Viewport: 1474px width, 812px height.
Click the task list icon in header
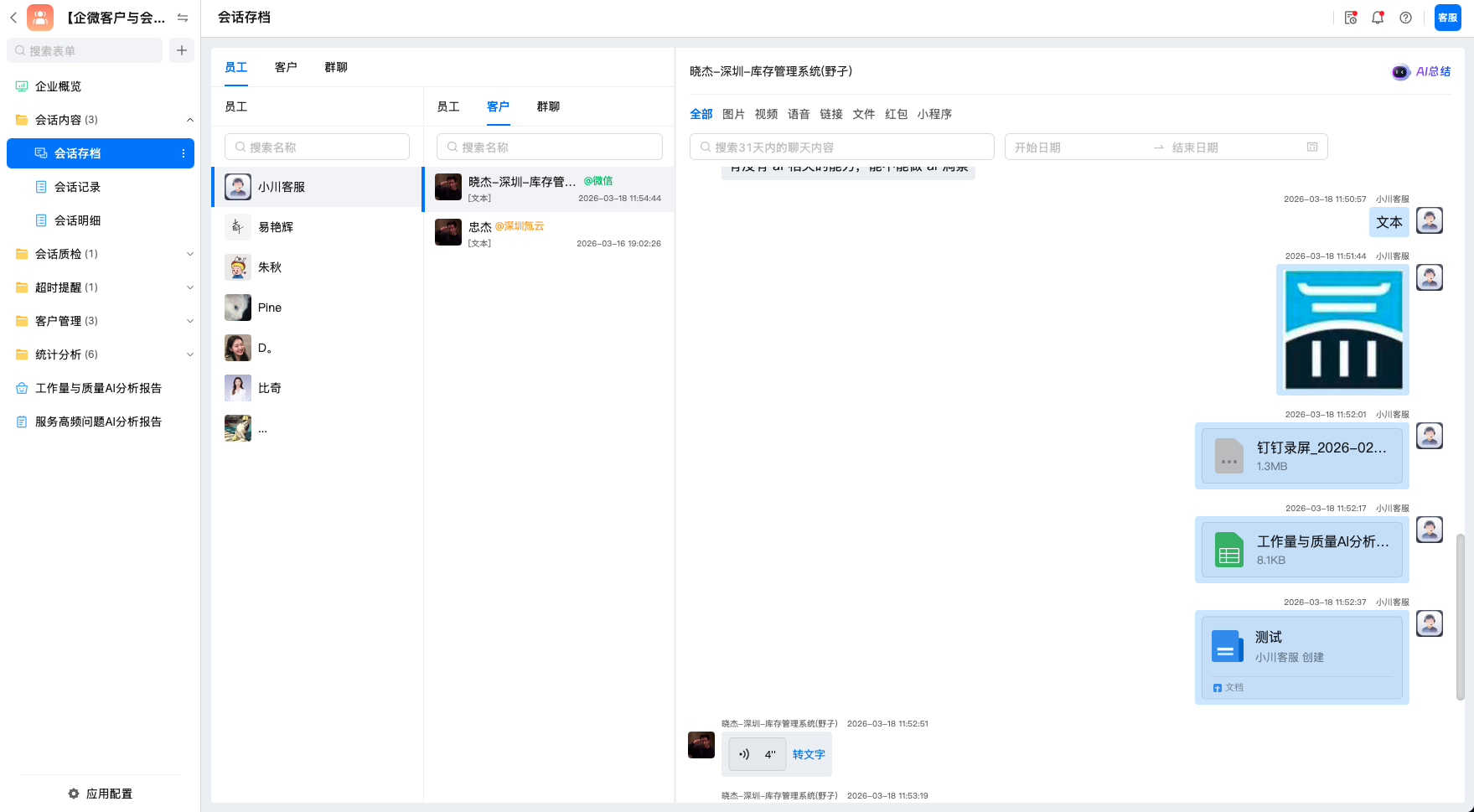point(1351,18)
